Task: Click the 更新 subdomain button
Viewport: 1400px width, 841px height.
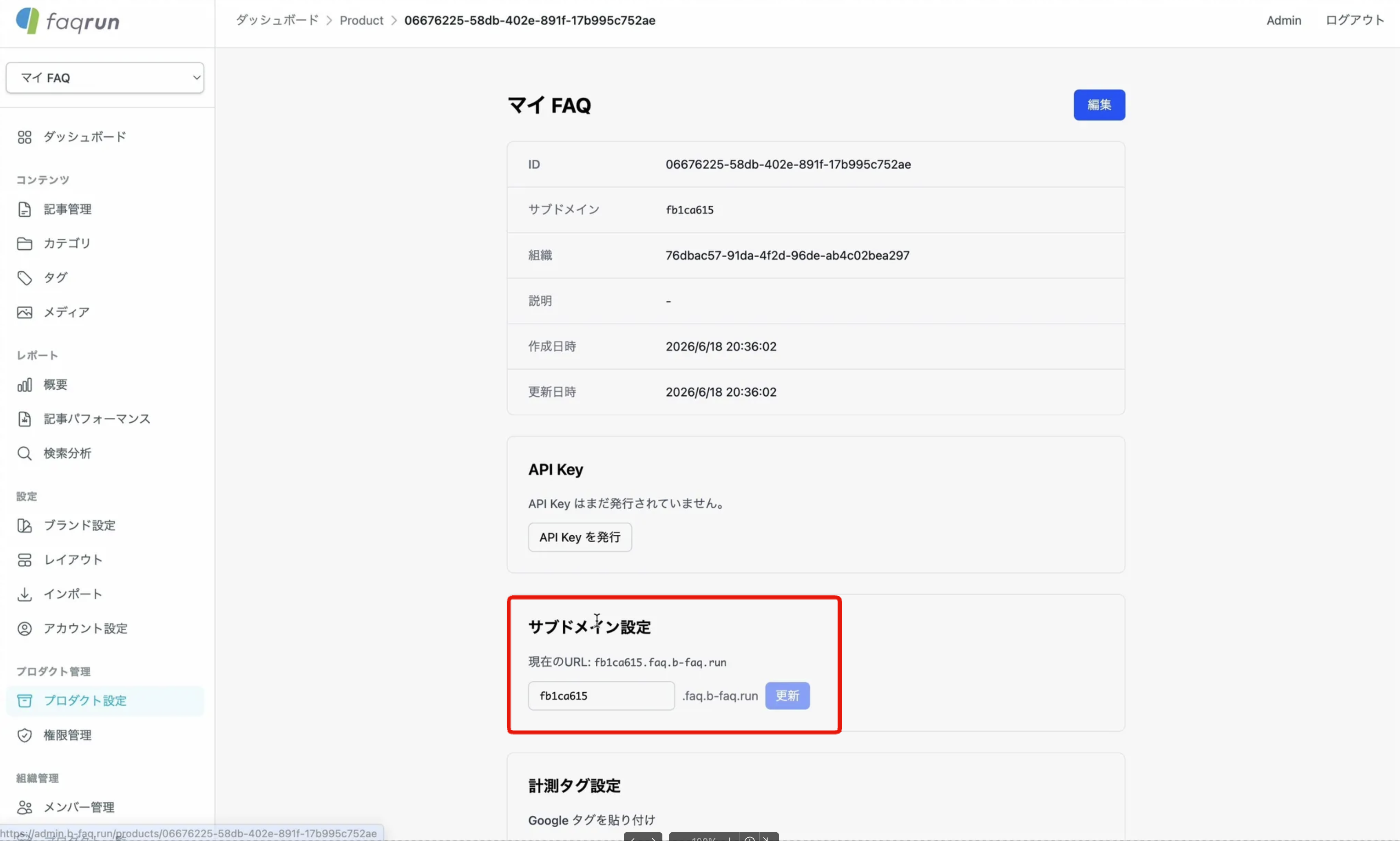Action: point(787,696)
